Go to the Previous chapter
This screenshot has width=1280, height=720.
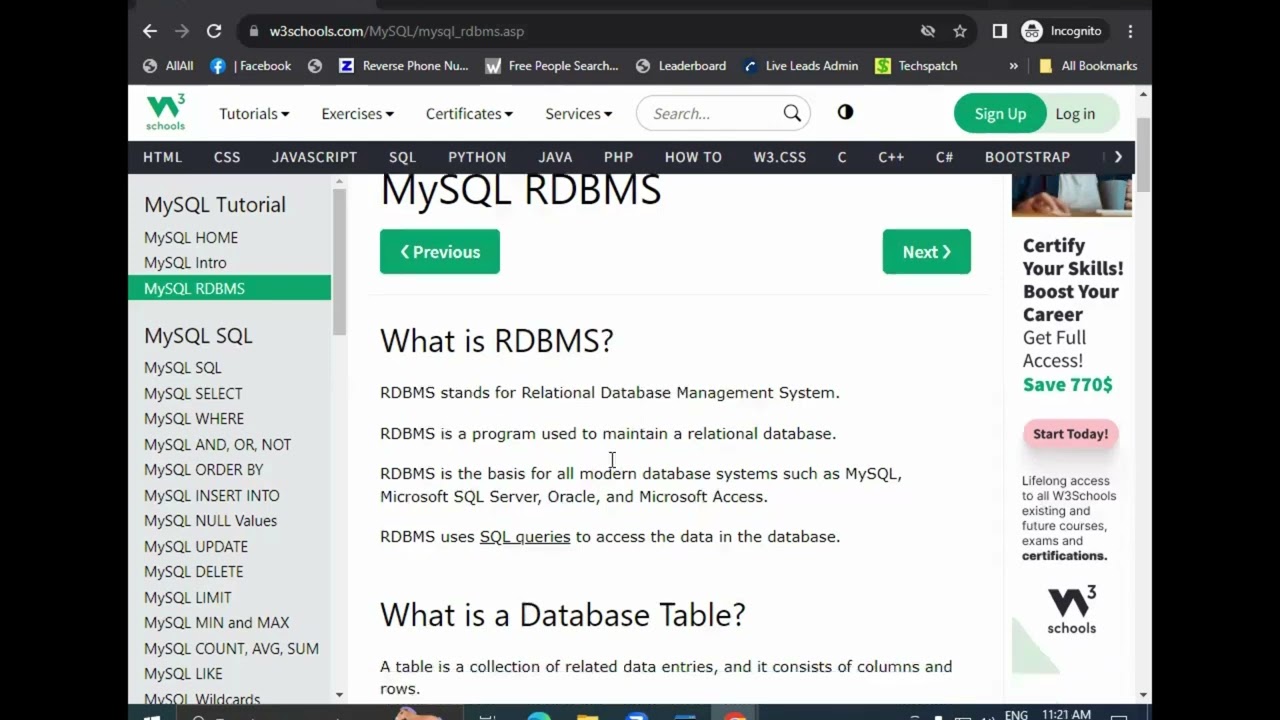(x=440, y=252)
